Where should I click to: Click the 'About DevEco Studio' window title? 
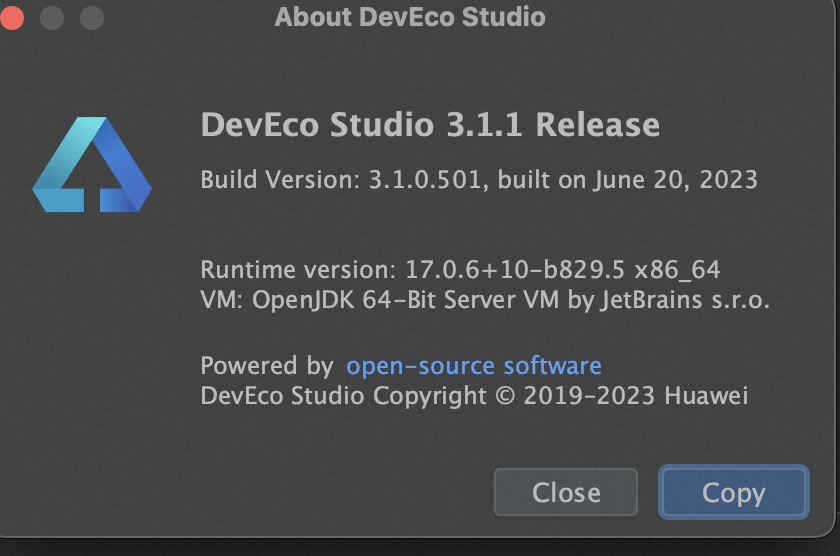[x=410, y=17]
